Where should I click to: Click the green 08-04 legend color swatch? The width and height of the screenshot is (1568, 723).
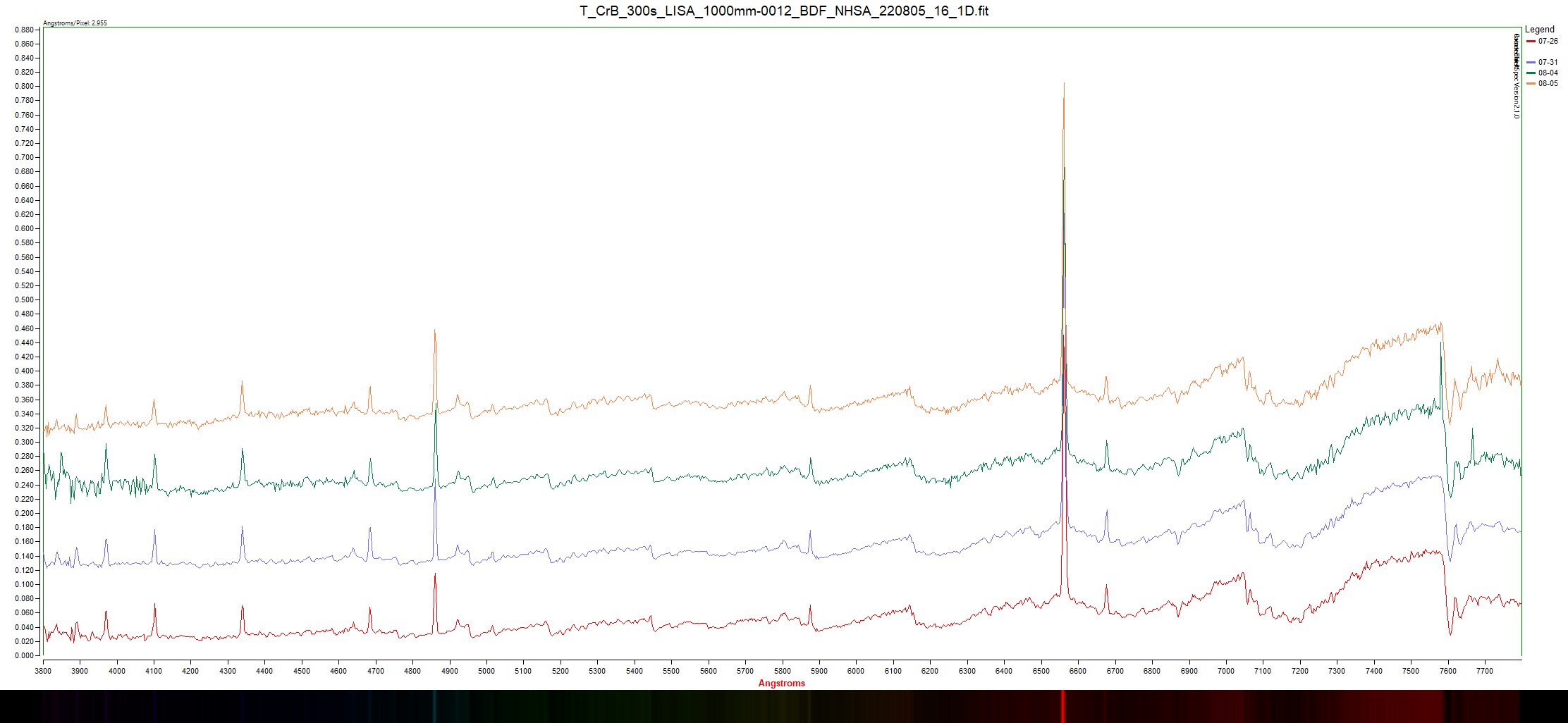(1531, 73)
